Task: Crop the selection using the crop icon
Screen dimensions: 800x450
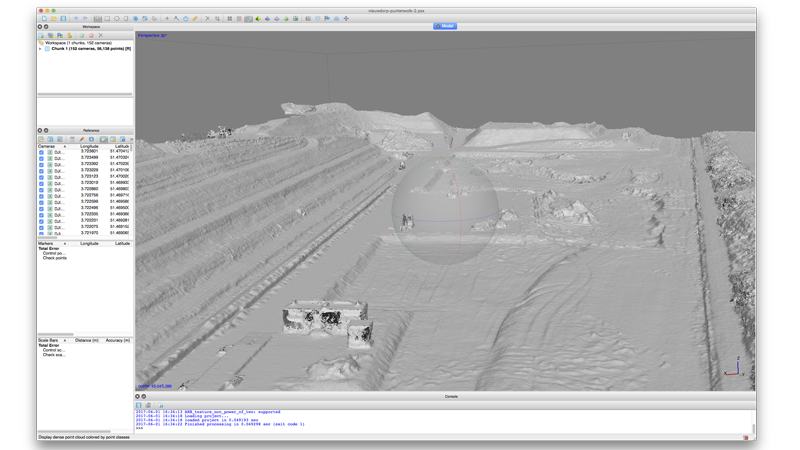Action: 217,18
